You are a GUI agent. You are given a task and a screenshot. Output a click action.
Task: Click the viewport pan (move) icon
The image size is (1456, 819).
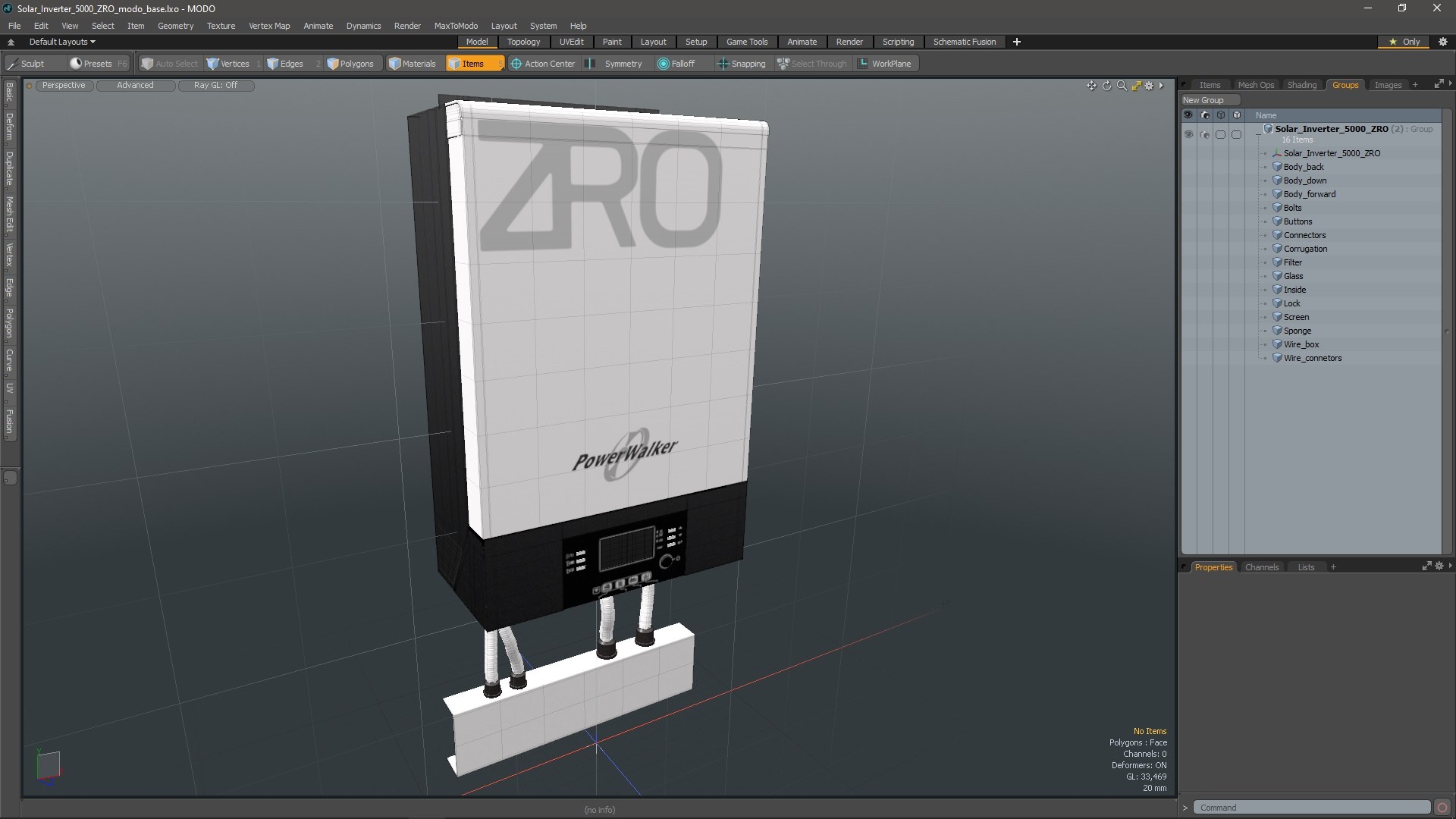[x=1091, y=86]
